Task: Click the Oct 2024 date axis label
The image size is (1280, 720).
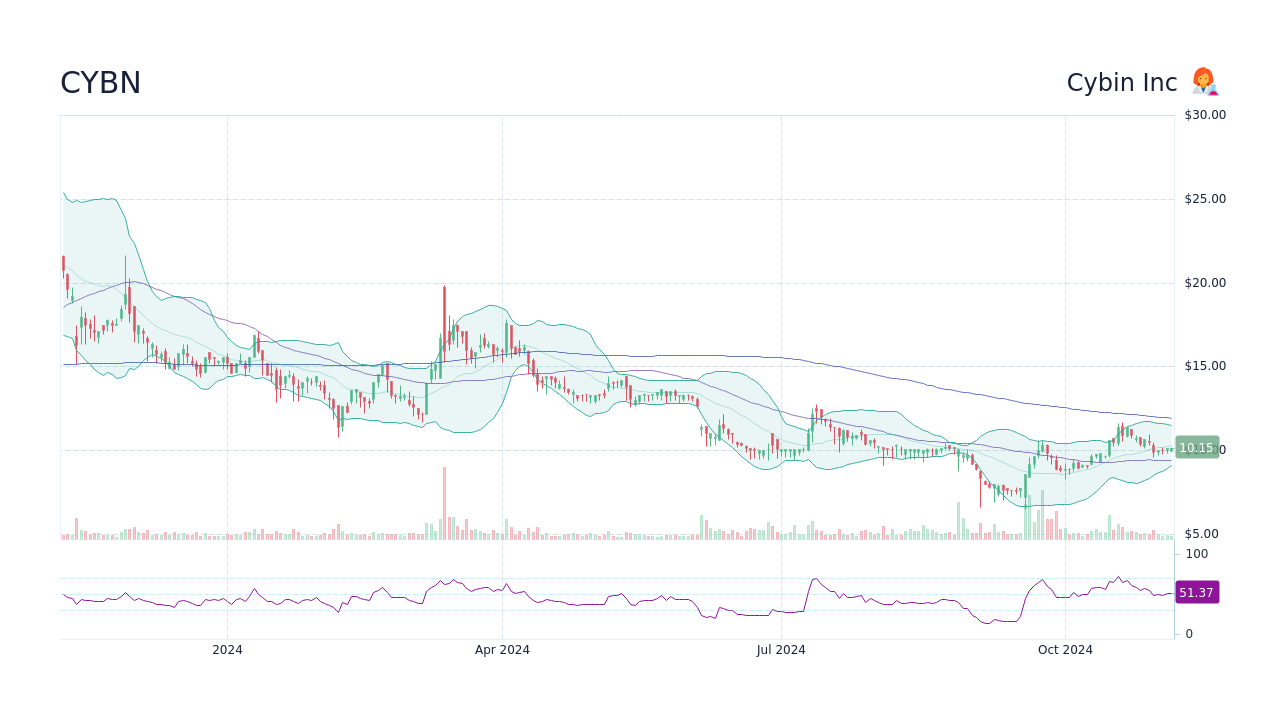Action: [x=1065, y=650]
